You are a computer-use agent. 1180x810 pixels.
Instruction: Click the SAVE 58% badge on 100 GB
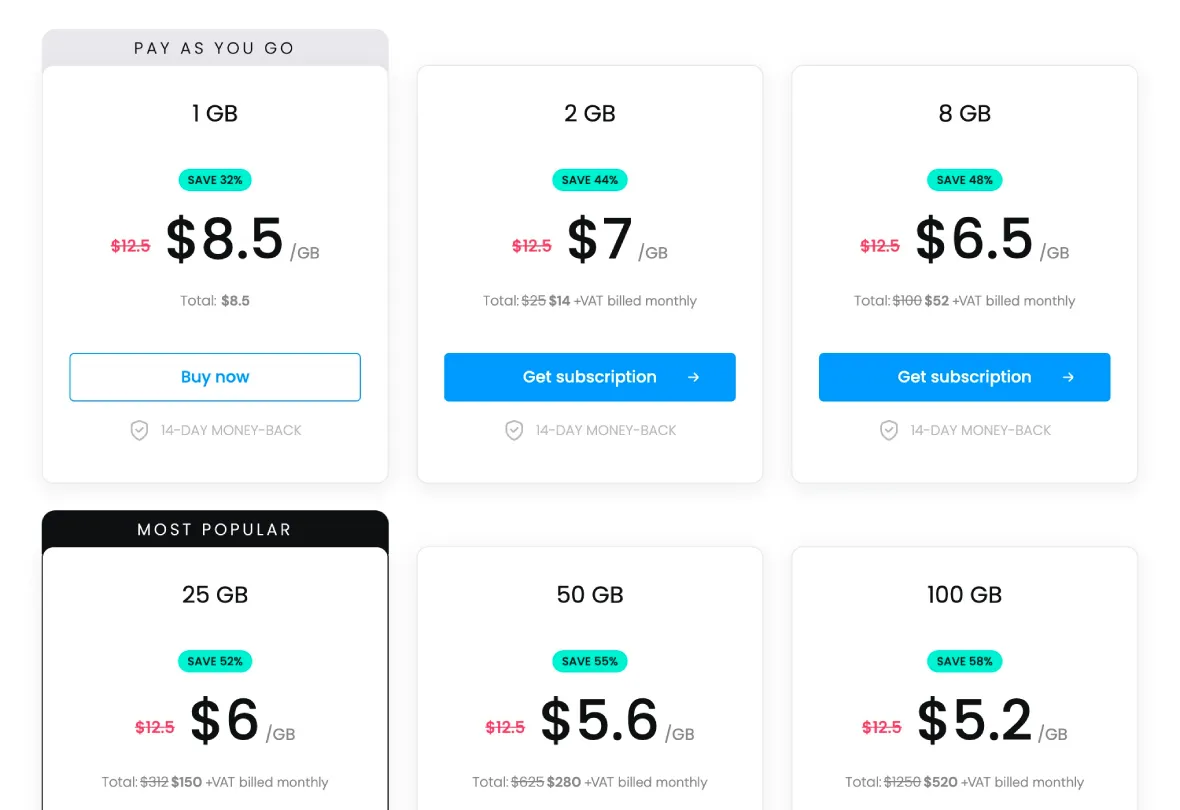pos(964,661)
